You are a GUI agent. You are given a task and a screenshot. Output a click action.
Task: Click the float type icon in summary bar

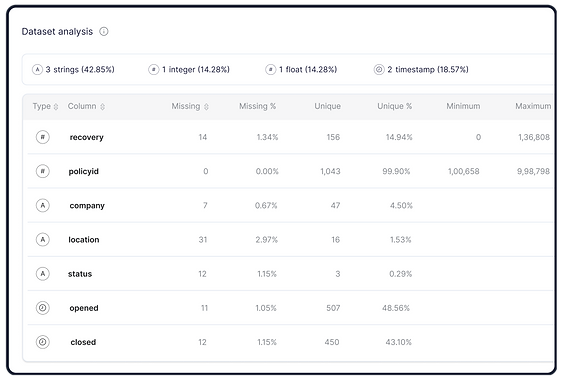click(x=270, y=69)
